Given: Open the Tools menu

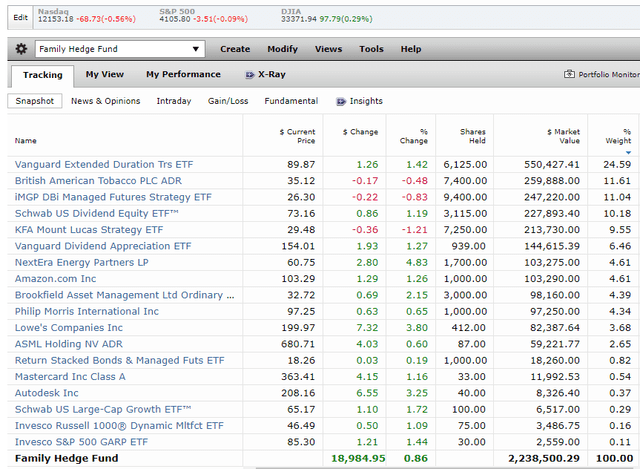Looking at the screenshot, I should pyautogui.click(x=371, y=49).
